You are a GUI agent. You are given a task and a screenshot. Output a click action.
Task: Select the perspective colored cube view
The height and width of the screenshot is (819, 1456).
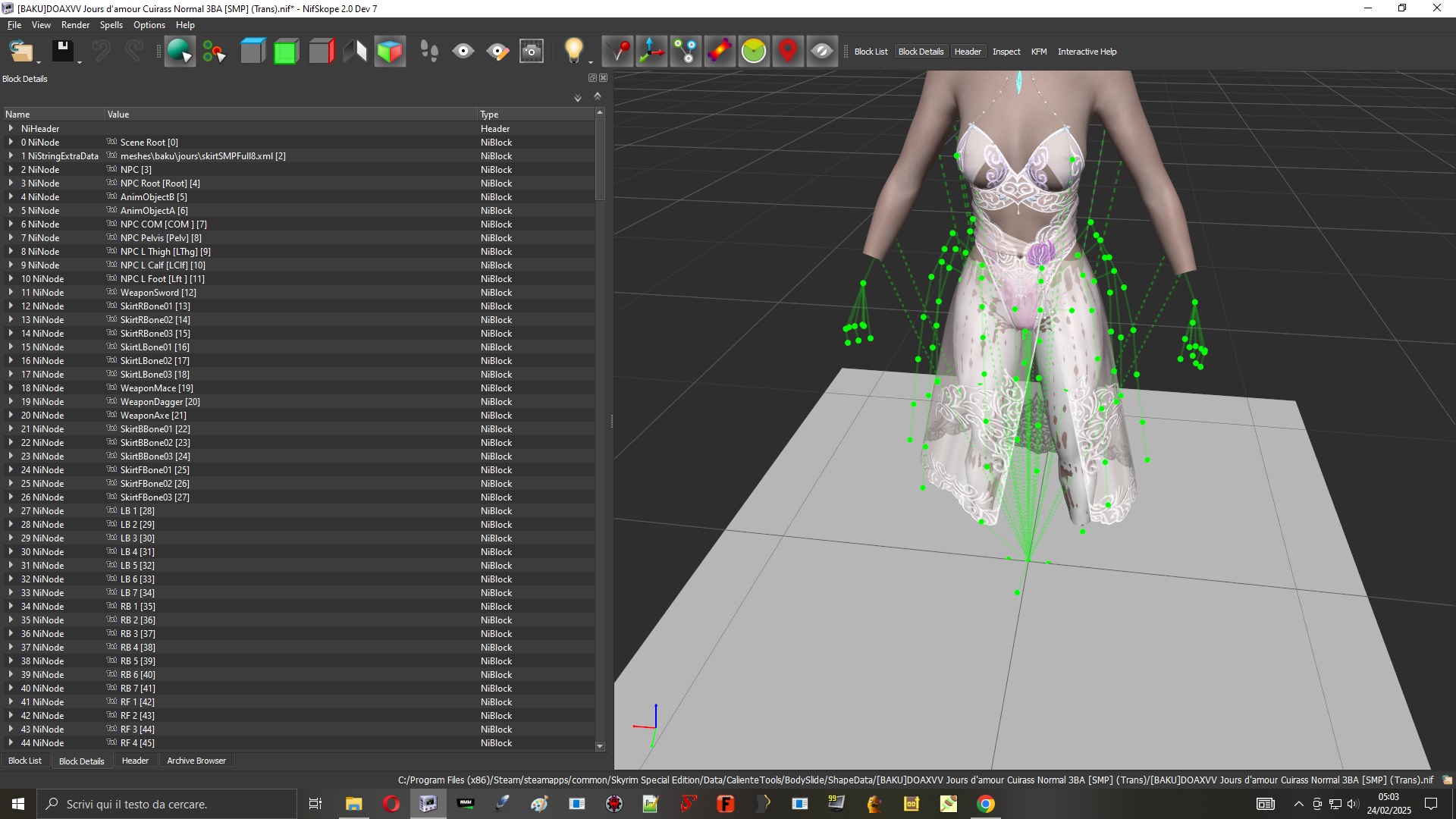click(x=390, y=52)
